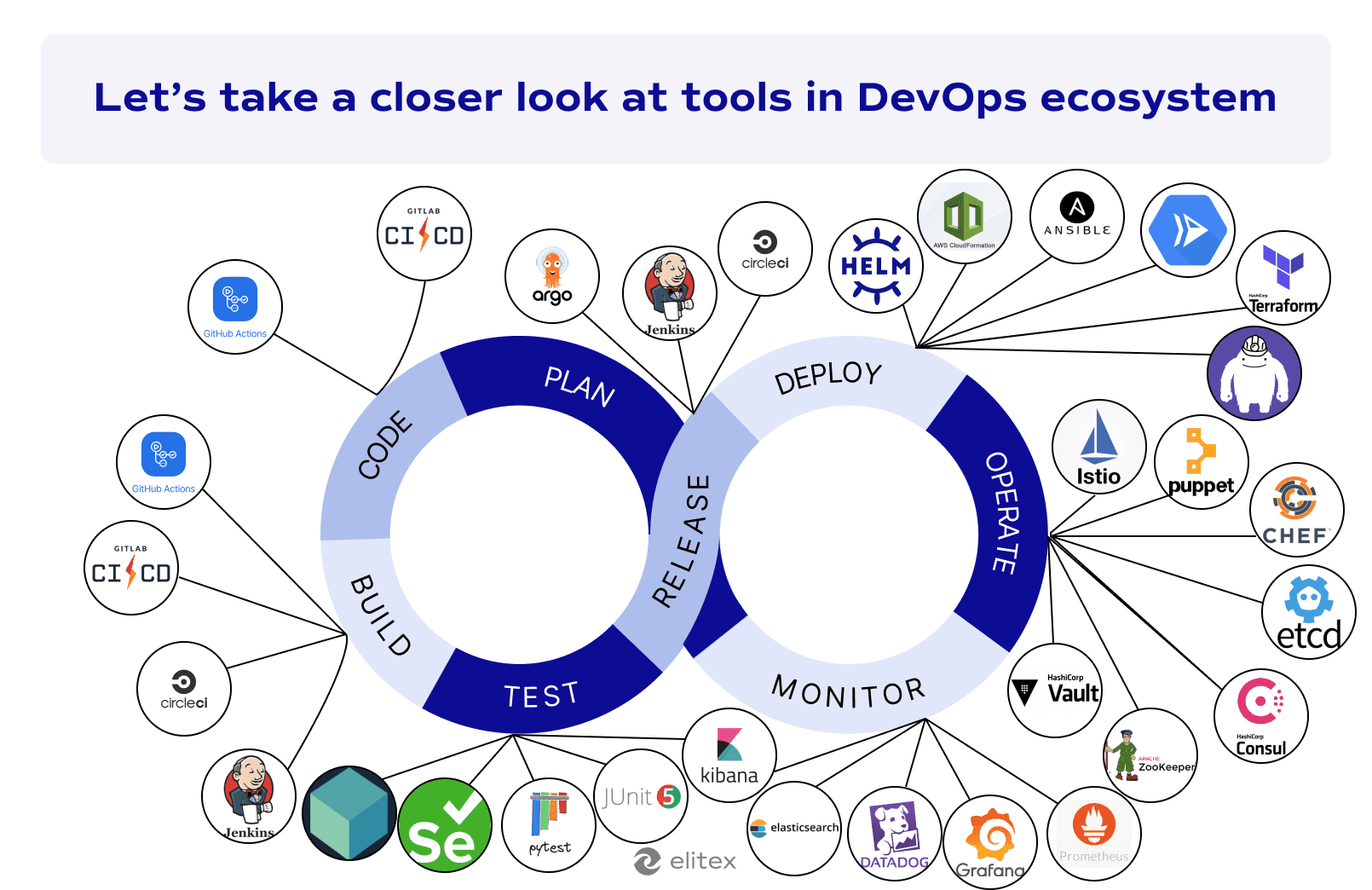The image size is (1372, 890).
Task: Click the kibana logo
Action: (x=729, y=755)
